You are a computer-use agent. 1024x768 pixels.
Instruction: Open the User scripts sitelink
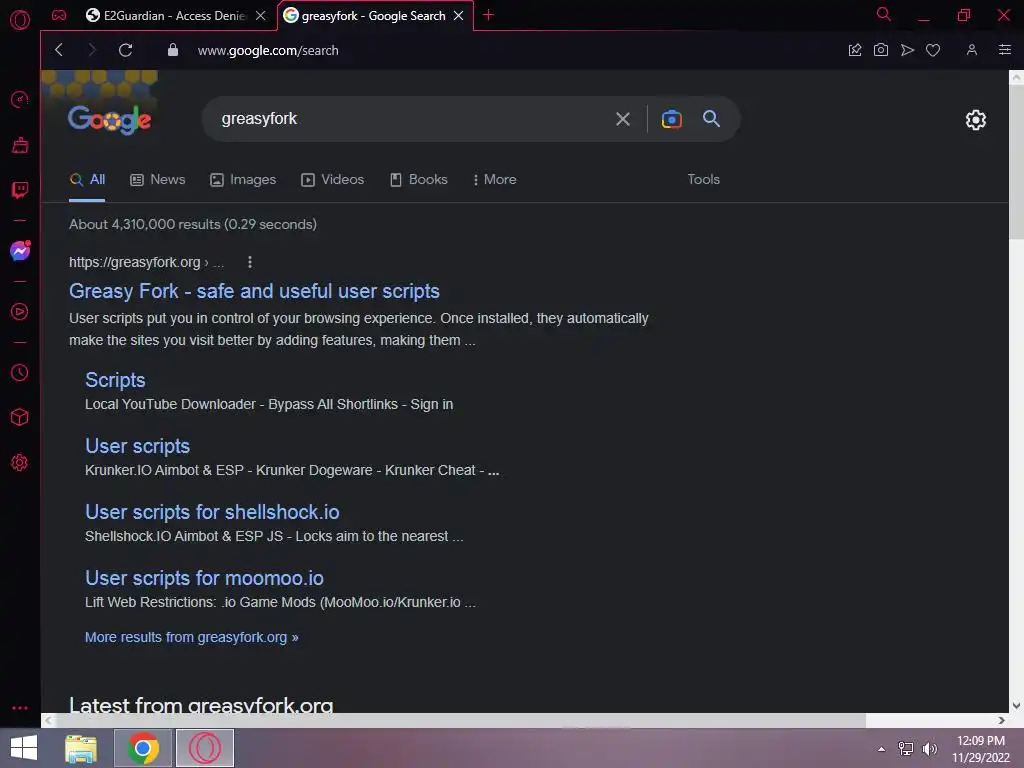[137, 446]
